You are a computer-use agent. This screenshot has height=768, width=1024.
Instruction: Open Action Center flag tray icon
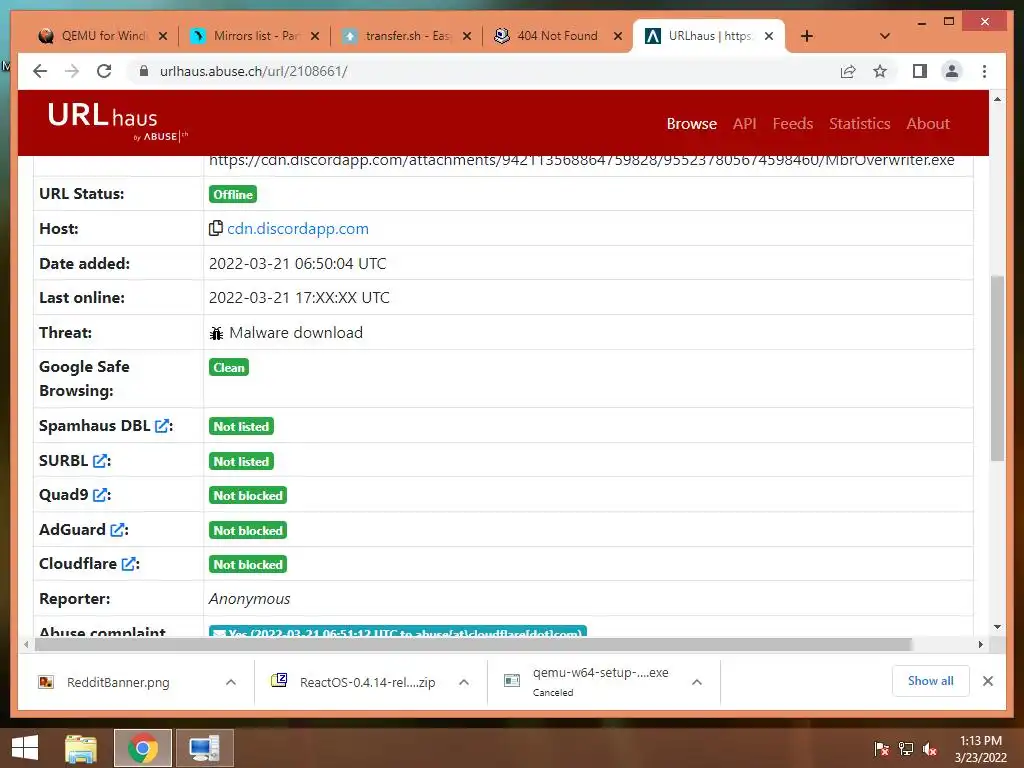click(882, 748)
